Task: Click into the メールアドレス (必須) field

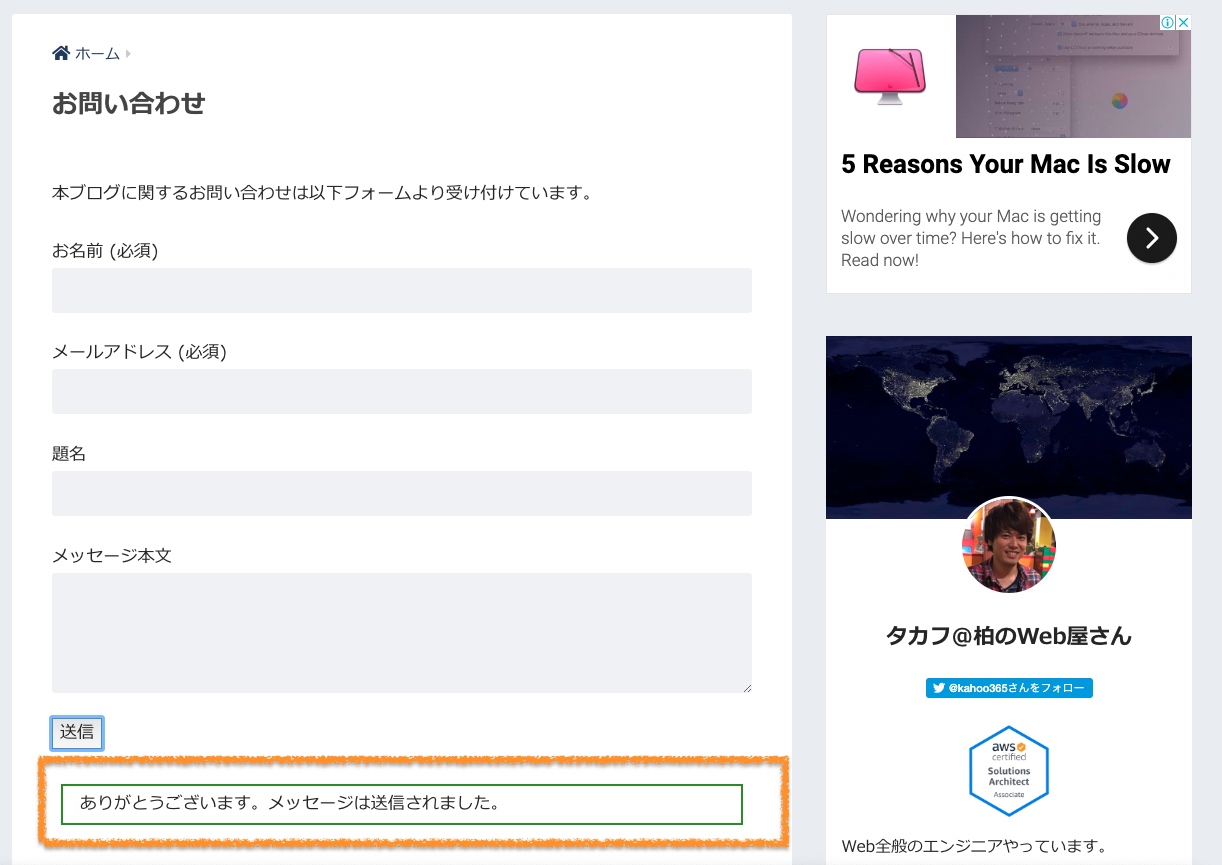Action: point(401,391)
